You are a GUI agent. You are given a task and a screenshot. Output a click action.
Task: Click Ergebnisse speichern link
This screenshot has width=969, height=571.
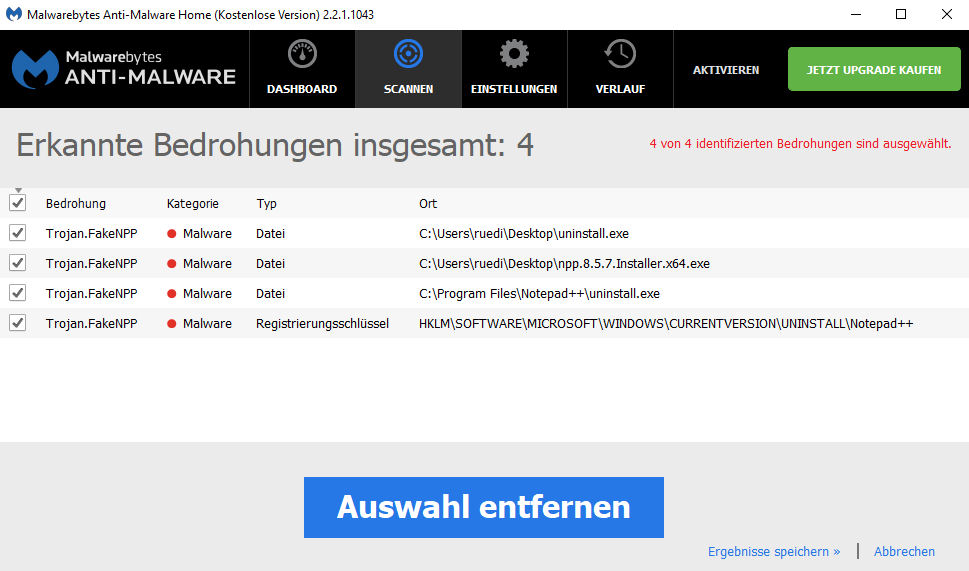click(x=774, y=551)
